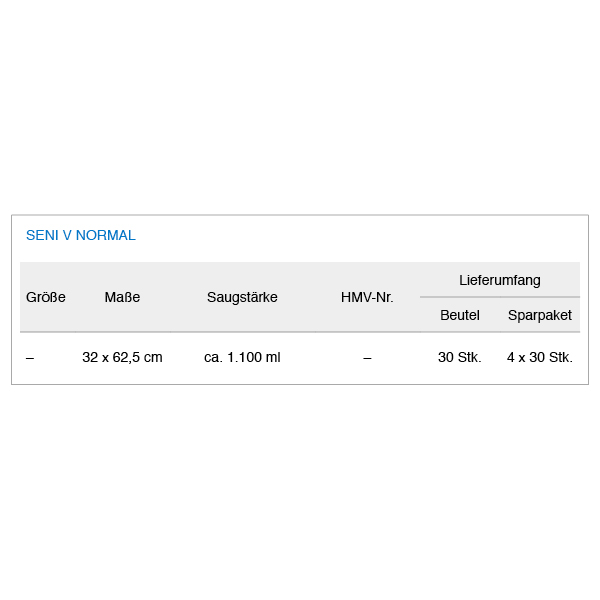Click the empty white area above the table panel

(x=300, y=107)
